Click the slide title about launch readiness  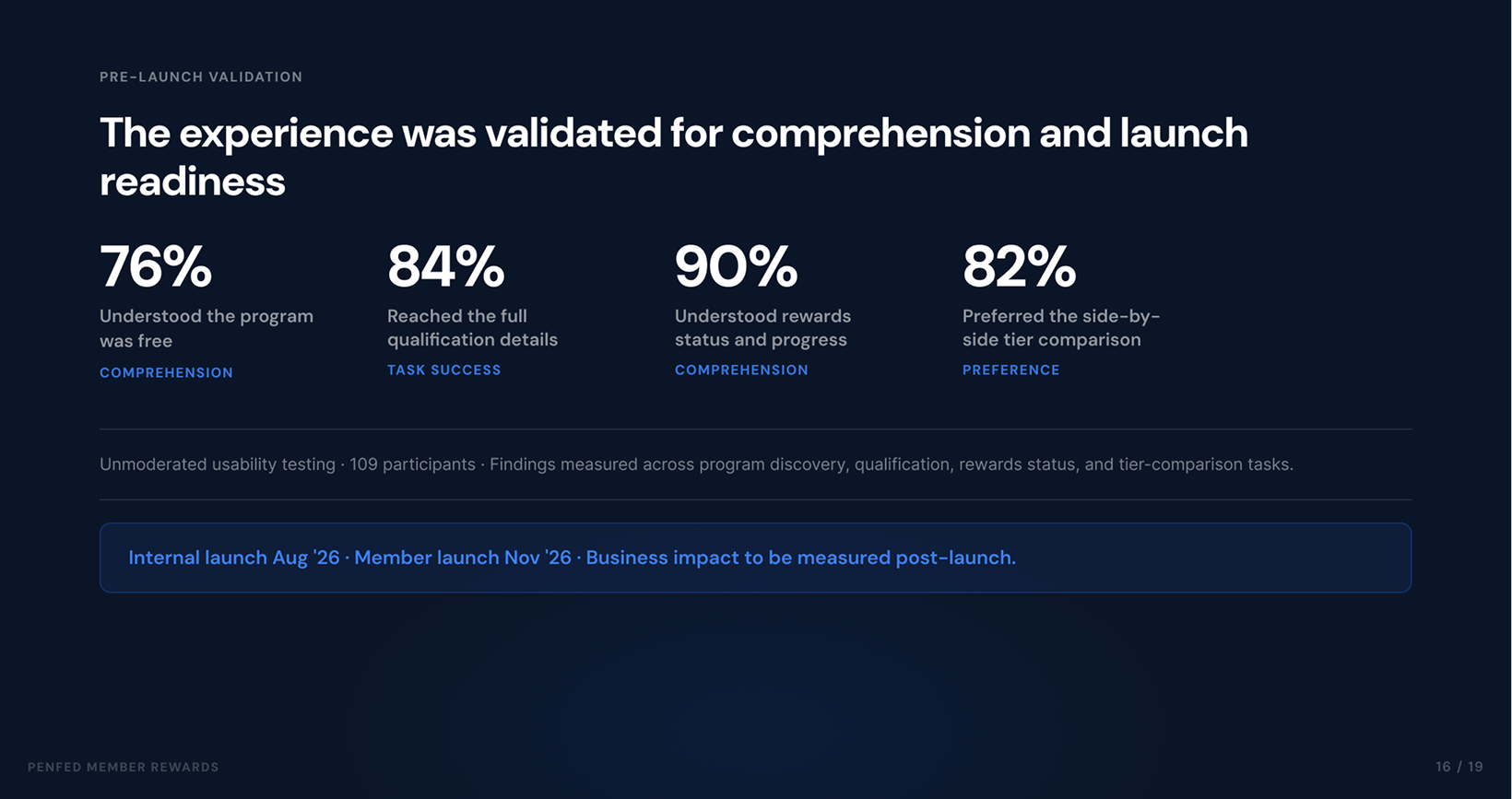tap(674, 157)
